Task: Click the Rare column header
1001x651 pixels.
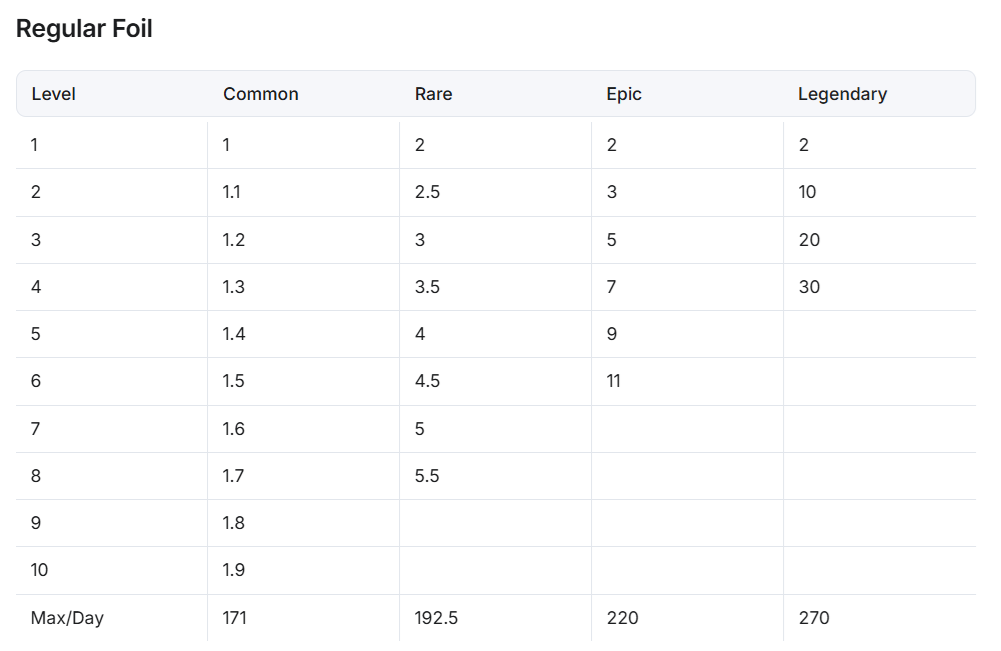Action: pyautogui.click(x=433, y=94)
